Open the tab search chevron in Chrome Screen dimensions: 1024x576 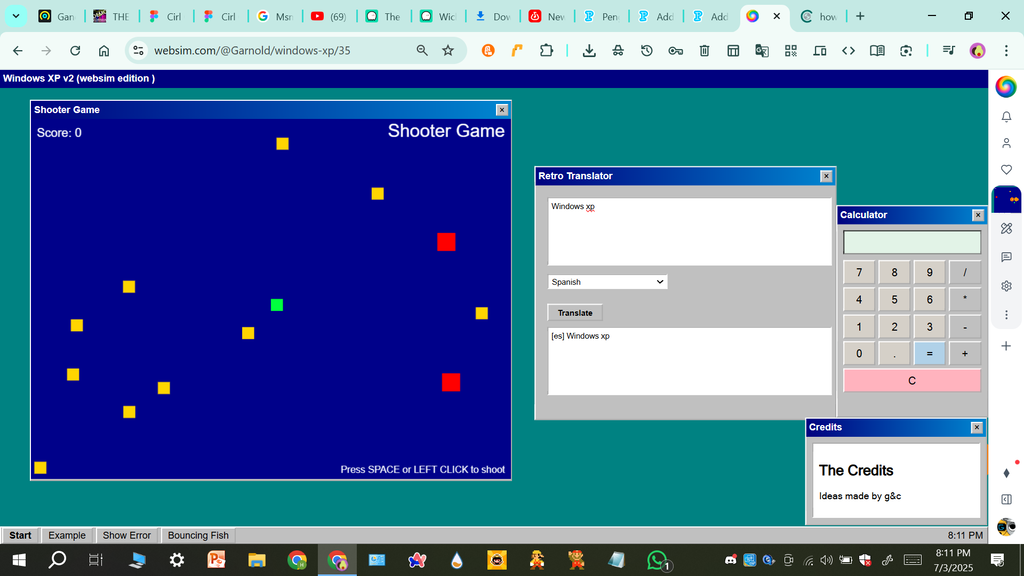[x=16, y=16]
